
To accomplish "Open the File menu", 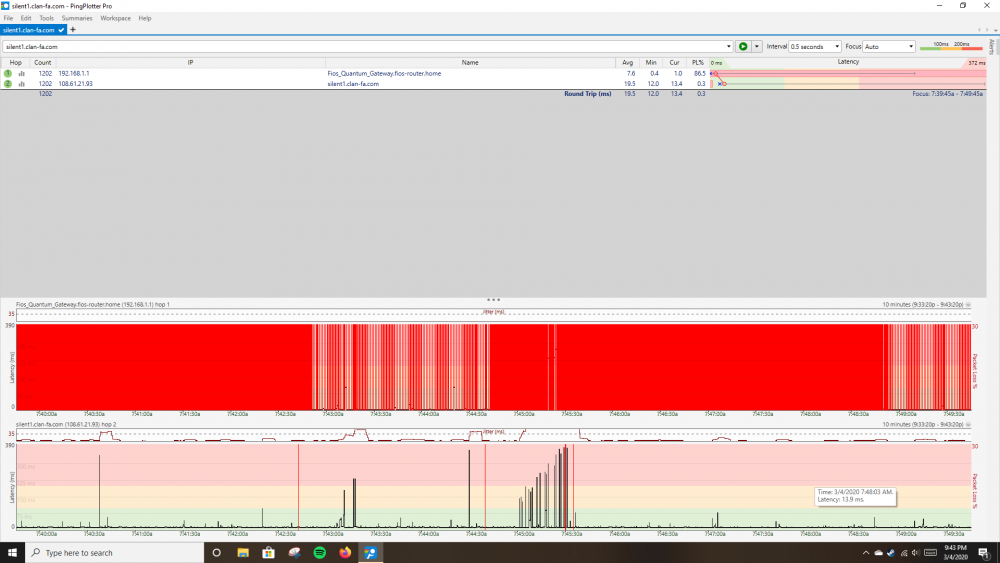I will [8, 18].
